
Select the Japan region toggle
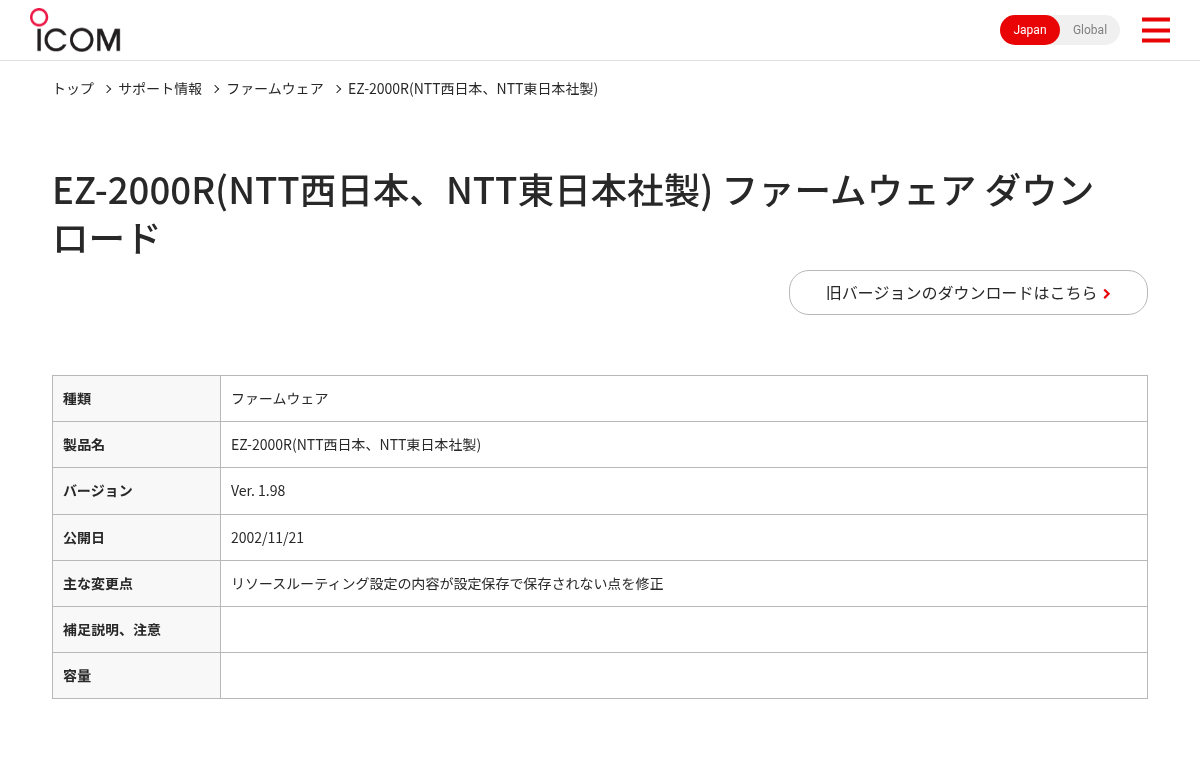(x=1029, y=30)
